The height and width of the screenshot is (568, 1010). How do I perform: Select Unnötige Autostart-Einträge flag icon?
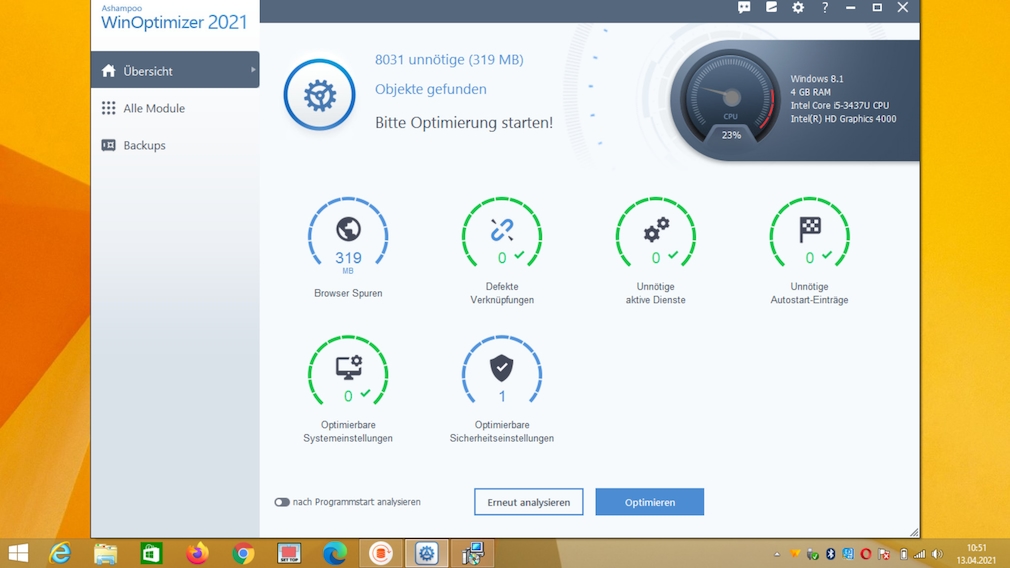point(809,230)
